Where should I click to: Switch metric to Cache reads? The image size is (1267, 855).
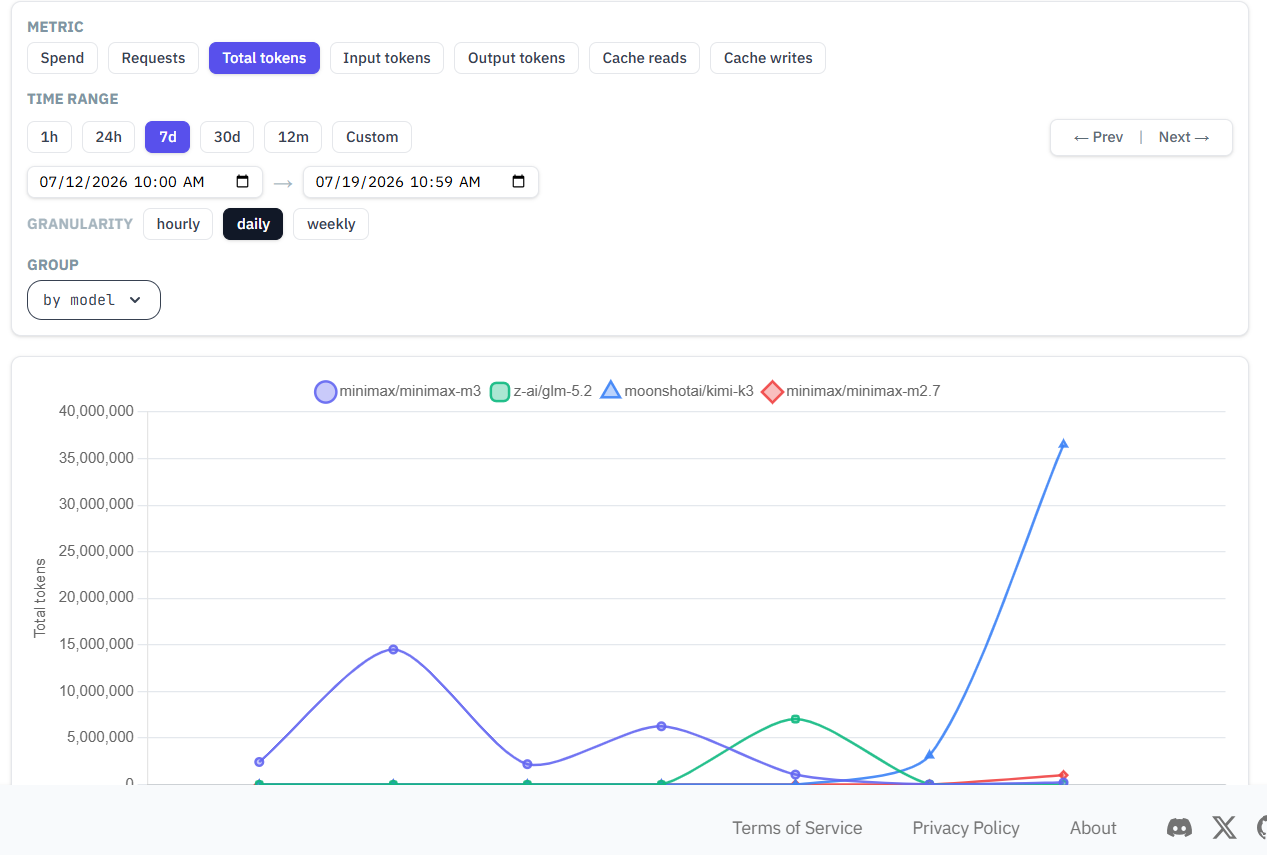pyautogui.click(x=645, y=58)
